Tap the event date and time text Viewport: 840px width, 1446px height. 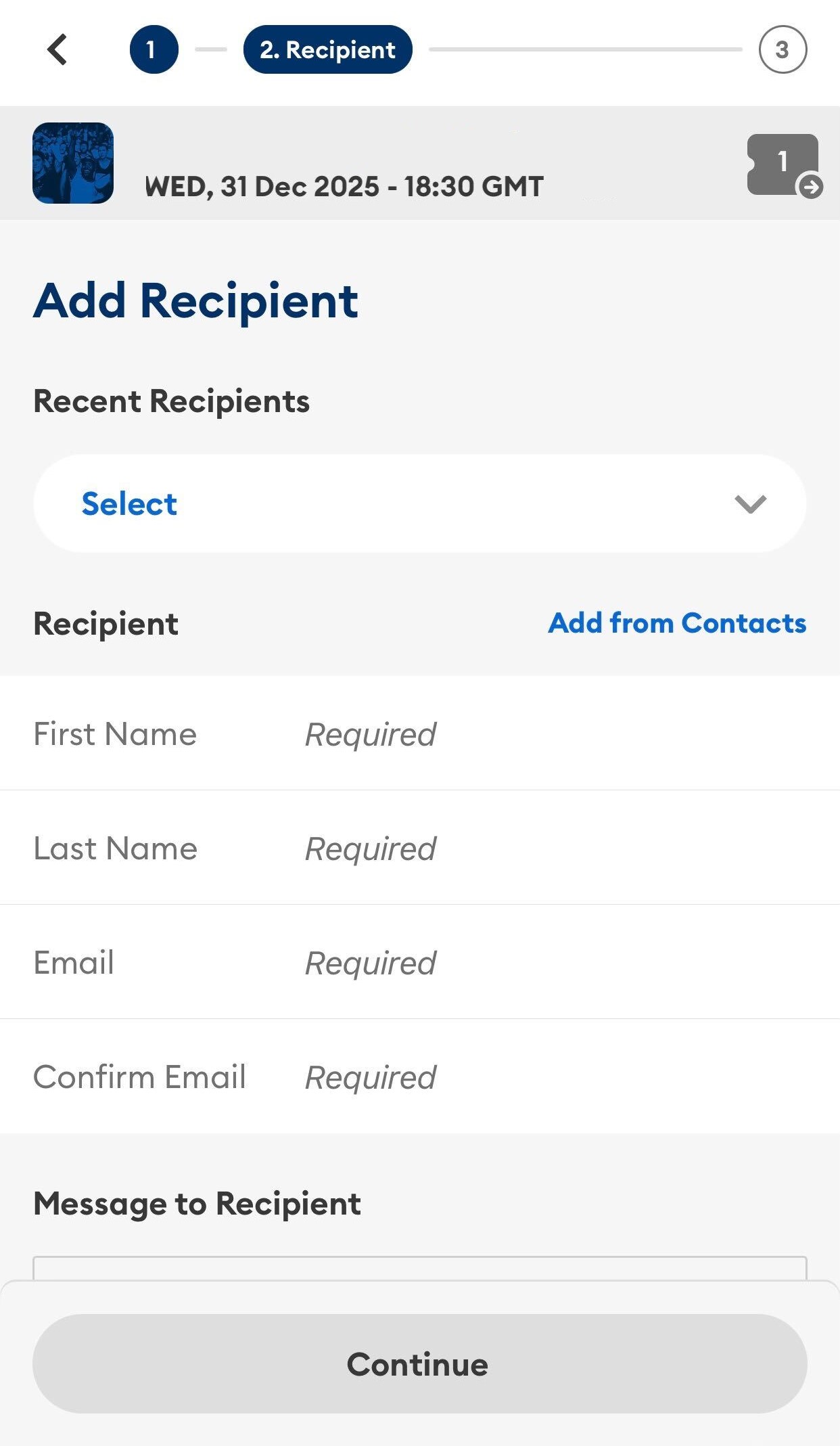click(x=344, y=186)
